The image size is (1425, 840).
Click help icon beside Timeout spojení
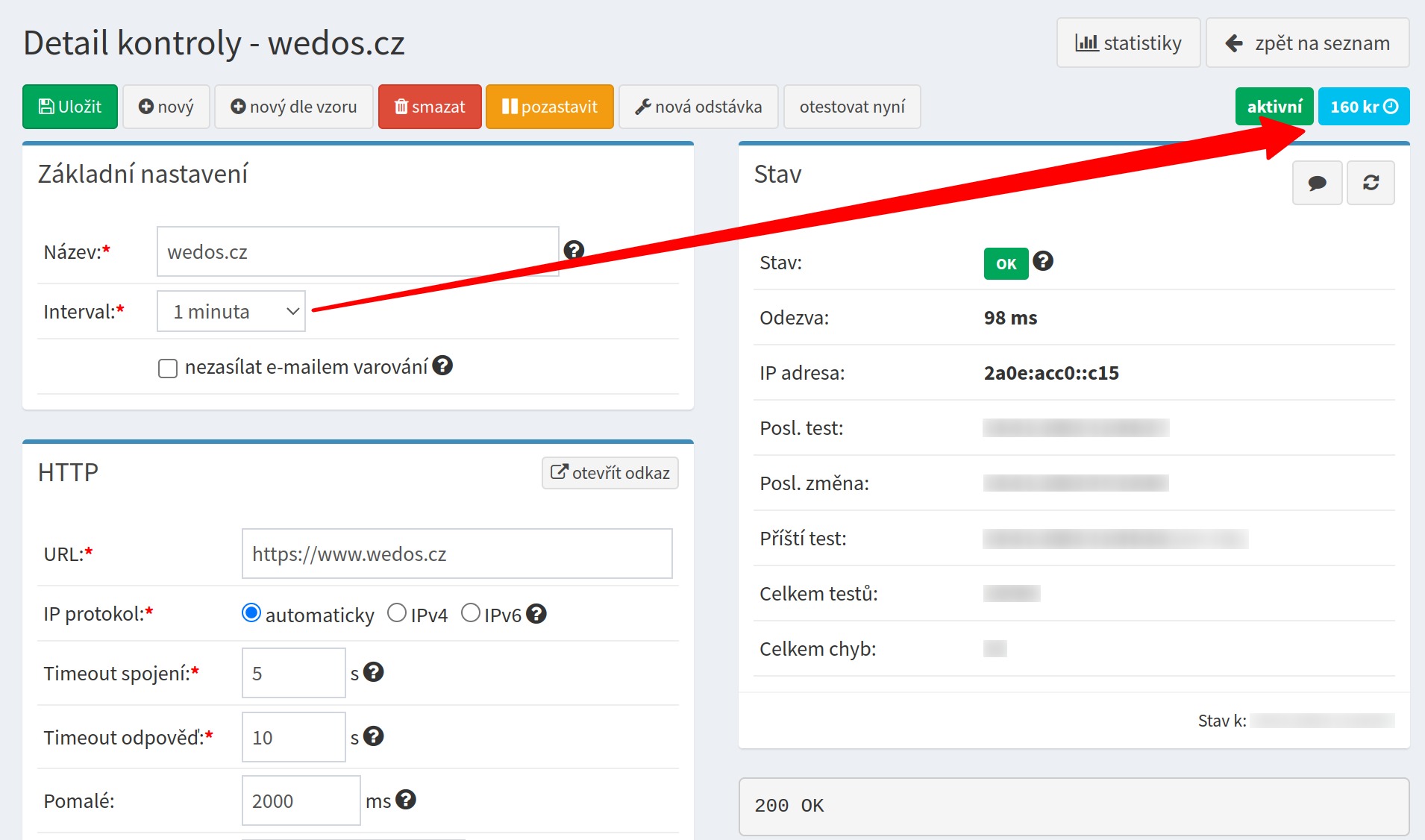click(373, 672)
